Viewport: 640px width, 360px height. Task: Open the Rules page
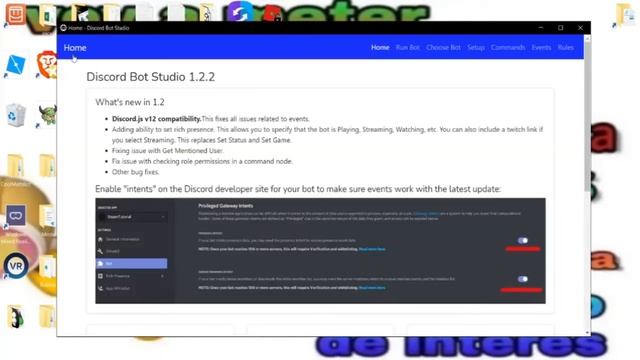pos(565,47)
